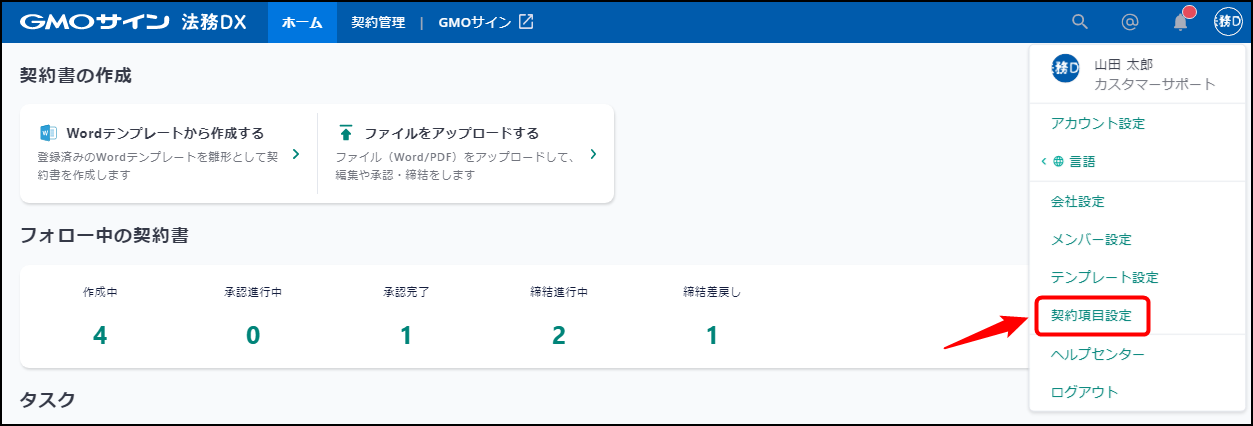Open the search magnifier icon

(1079, 21)
